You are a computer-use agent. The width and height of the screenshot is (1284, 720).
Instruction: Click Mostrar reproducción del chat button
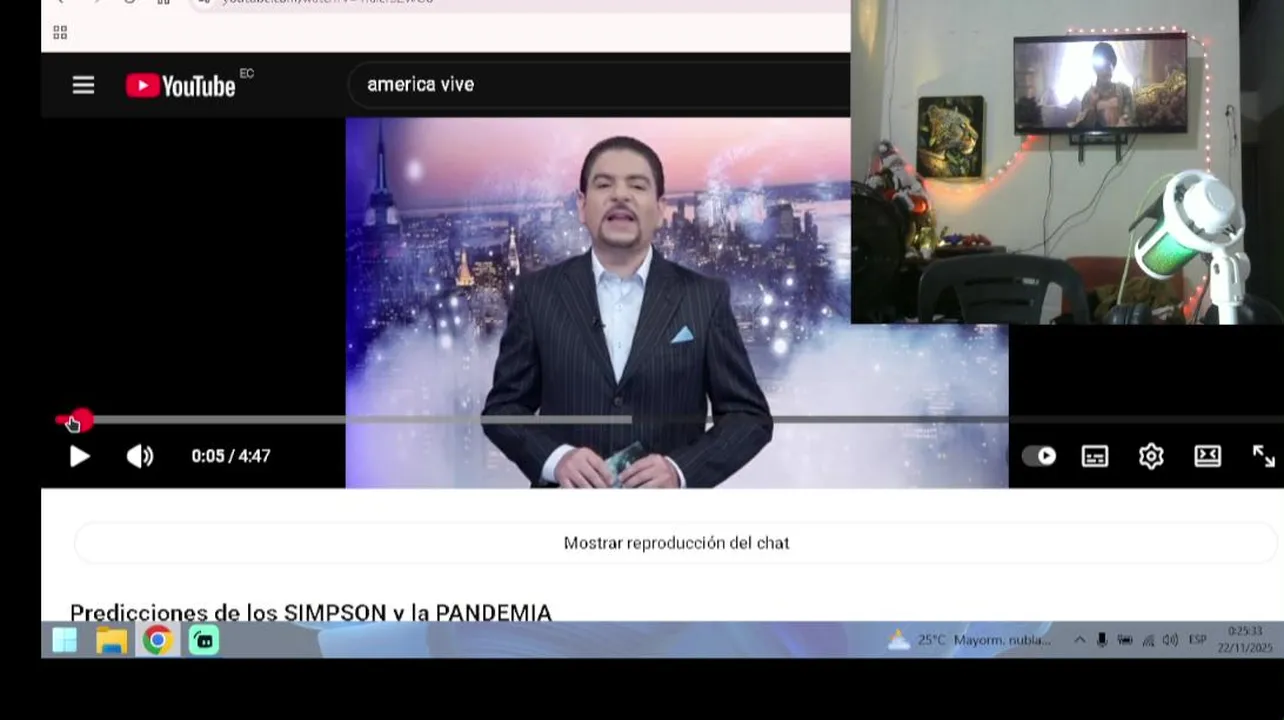676,543
